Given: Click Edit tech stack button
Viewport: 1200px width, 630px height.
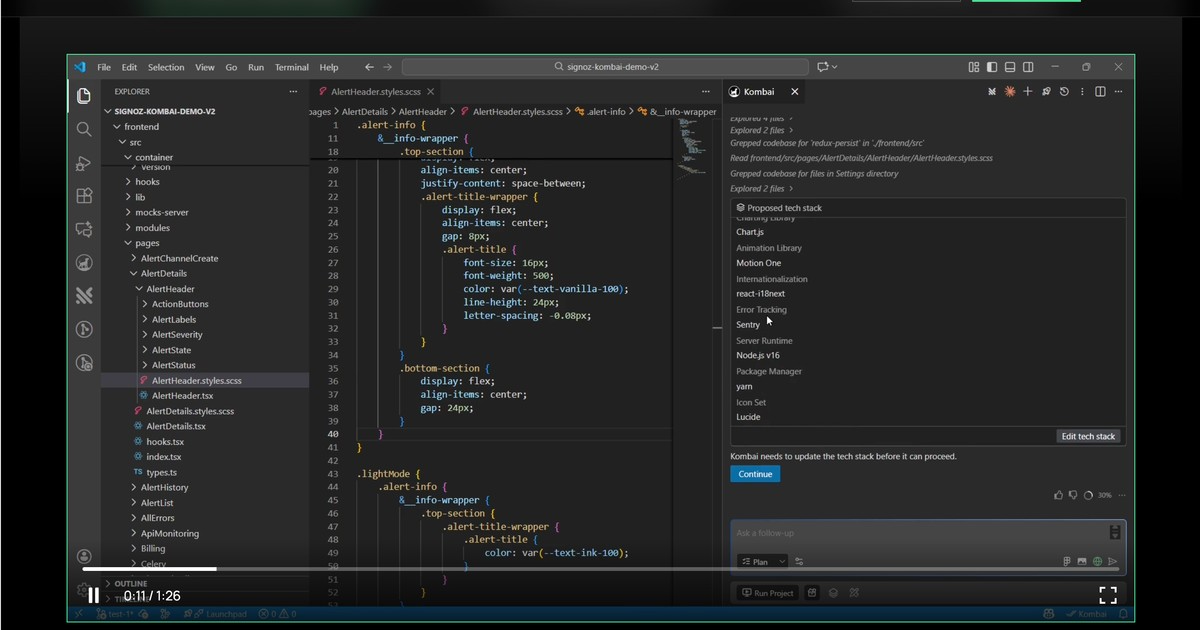Looking at the screenshot, I should point(1089,436).
